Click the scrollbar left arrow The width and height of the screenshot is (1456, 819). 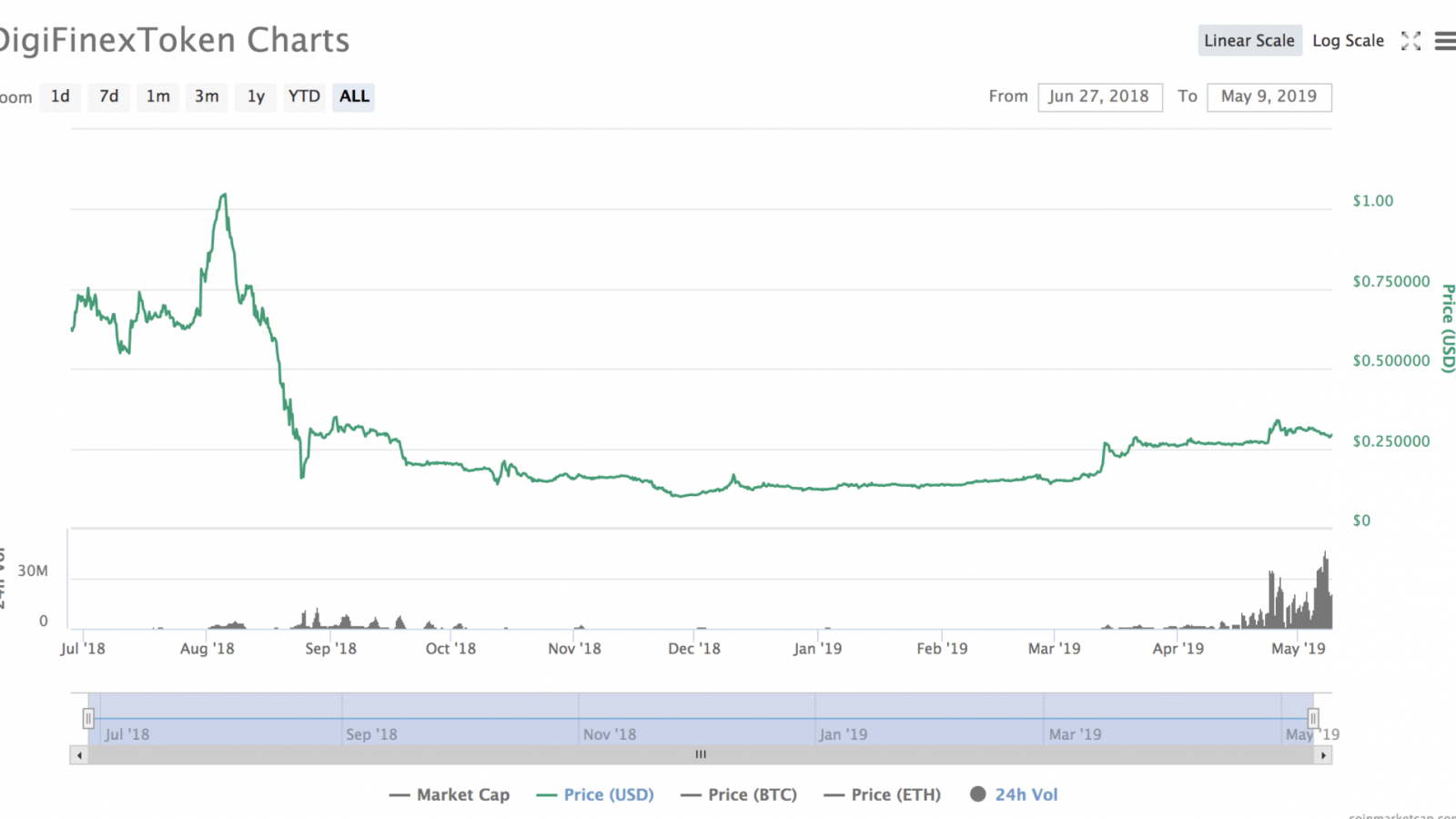click(80, 755)
